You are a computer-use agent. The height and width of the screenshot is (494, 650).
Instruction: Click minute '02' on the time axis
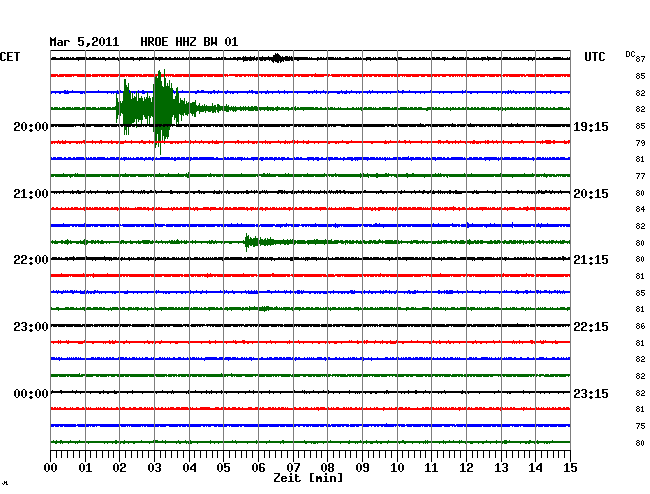click(x=119, y=468)
